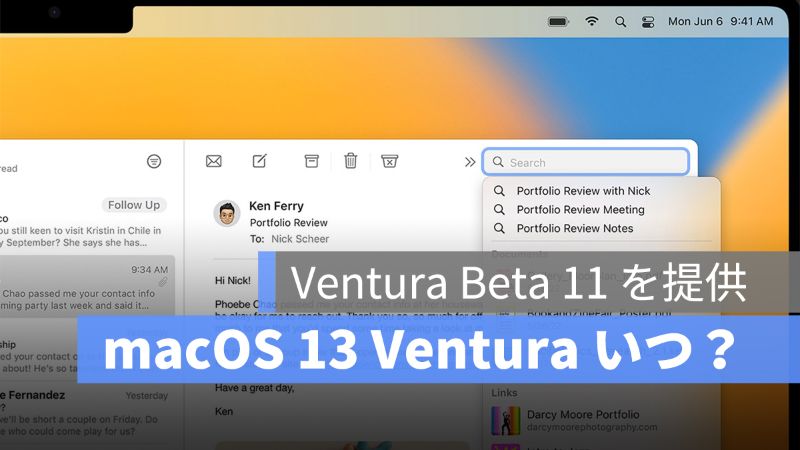800x450 pixels.
Task: Select the 9:34 AM message in list
Action: 87,286
